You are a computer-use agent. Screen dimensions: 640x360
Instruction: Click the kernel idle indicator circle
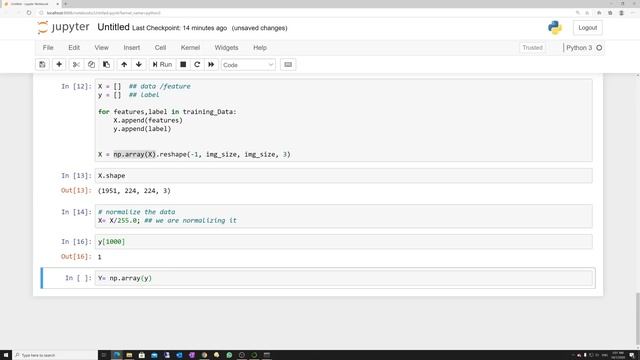coord(599,48)
